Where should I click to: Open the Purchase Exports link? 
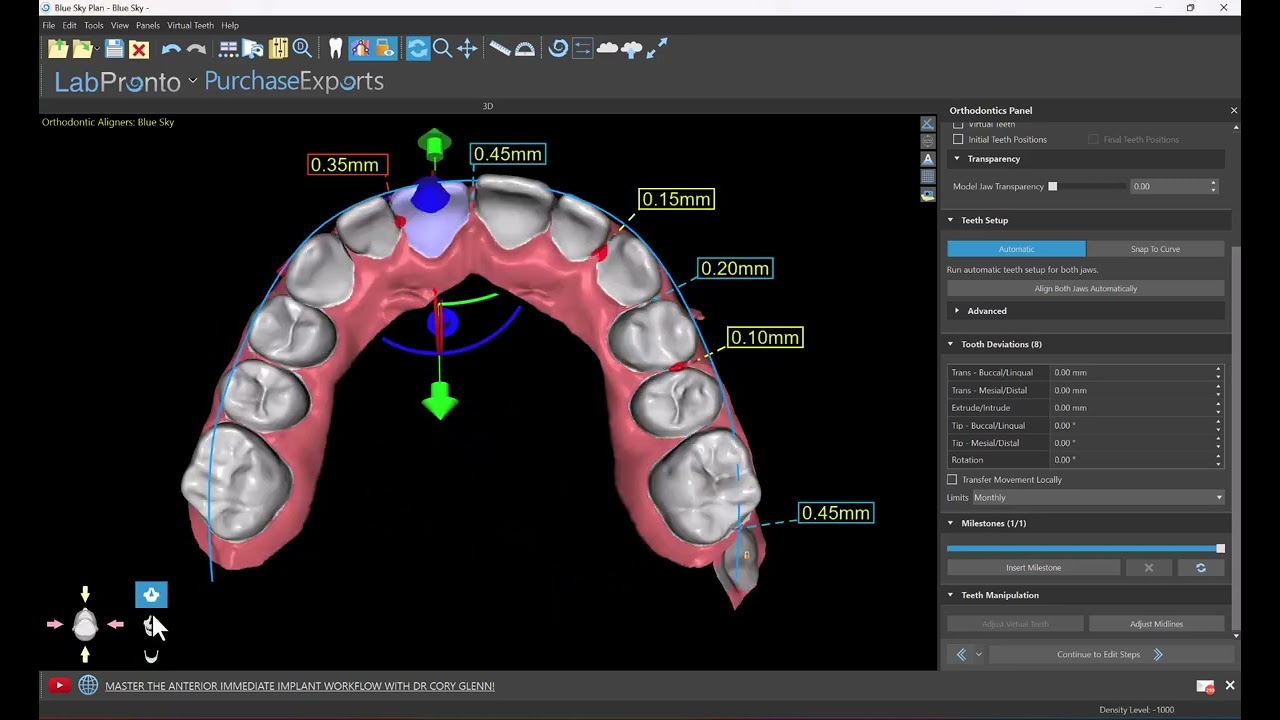(294, 81)
